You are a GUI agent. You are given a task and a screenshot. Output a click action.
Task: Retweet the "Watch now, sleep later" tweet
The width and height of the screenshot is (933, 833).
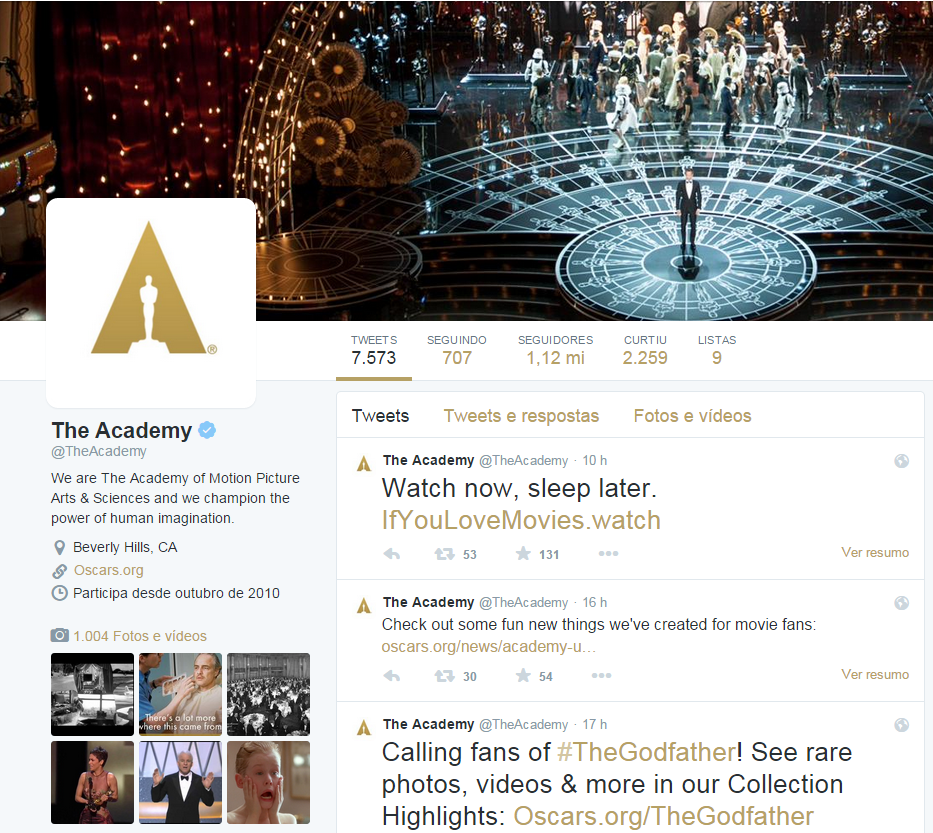coord(444,554)
